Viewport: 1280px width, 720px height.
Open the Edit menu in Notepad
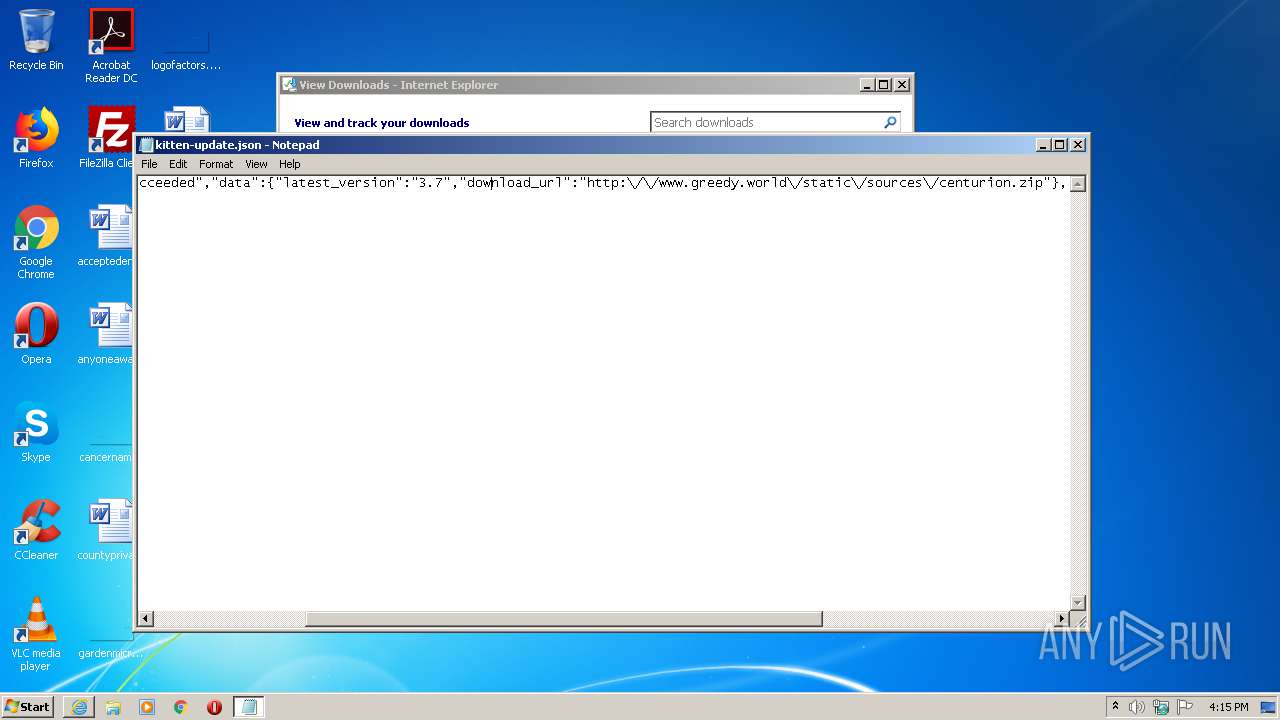pos(178,164)
